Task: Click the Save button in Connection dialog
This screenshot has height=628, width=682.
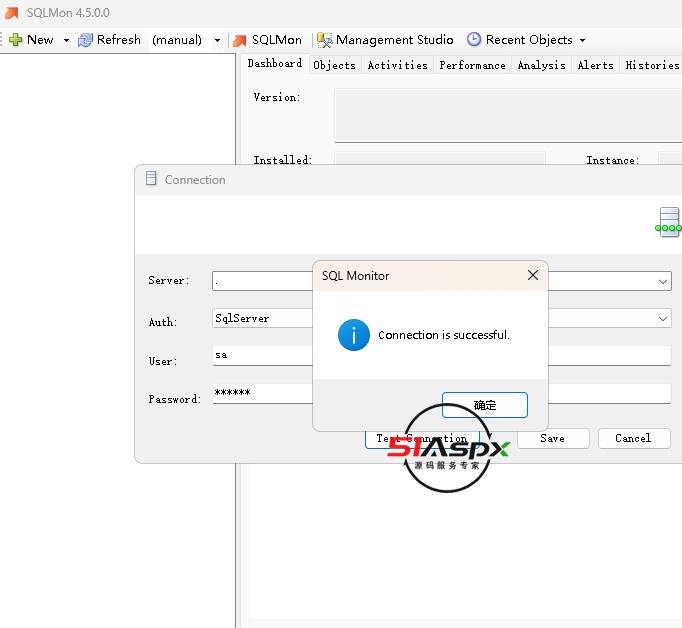Action: click(x=552, y=438)
